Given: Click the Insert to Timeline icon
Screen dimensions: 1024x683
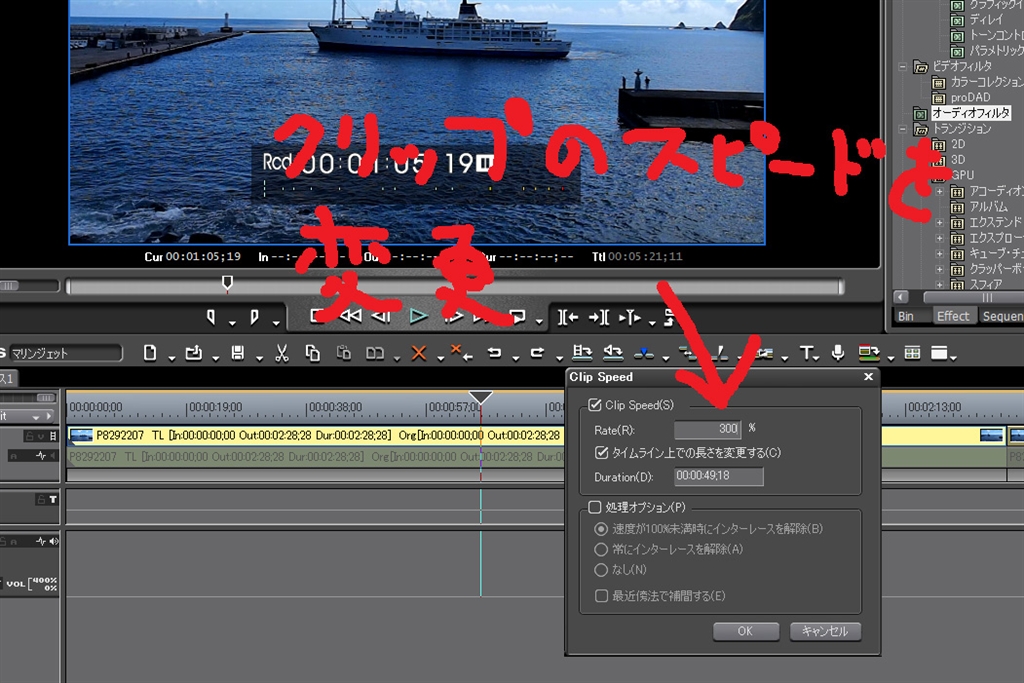Looking at the screenshot, I should coord(582,353).
